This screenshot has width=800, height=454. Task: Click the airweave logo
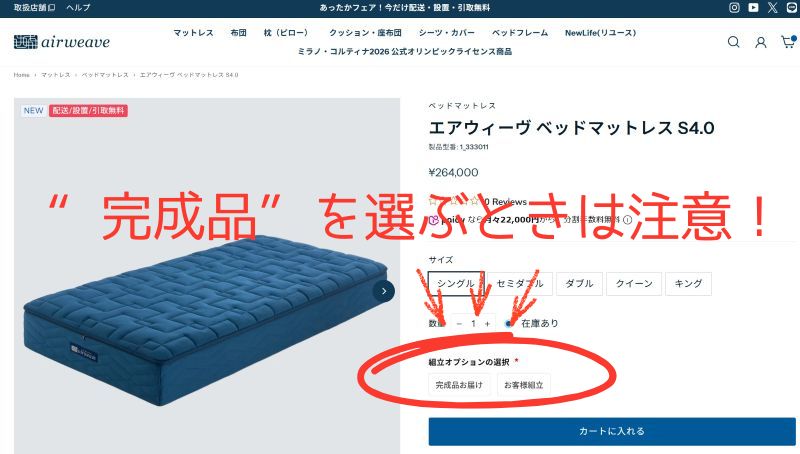62,42
